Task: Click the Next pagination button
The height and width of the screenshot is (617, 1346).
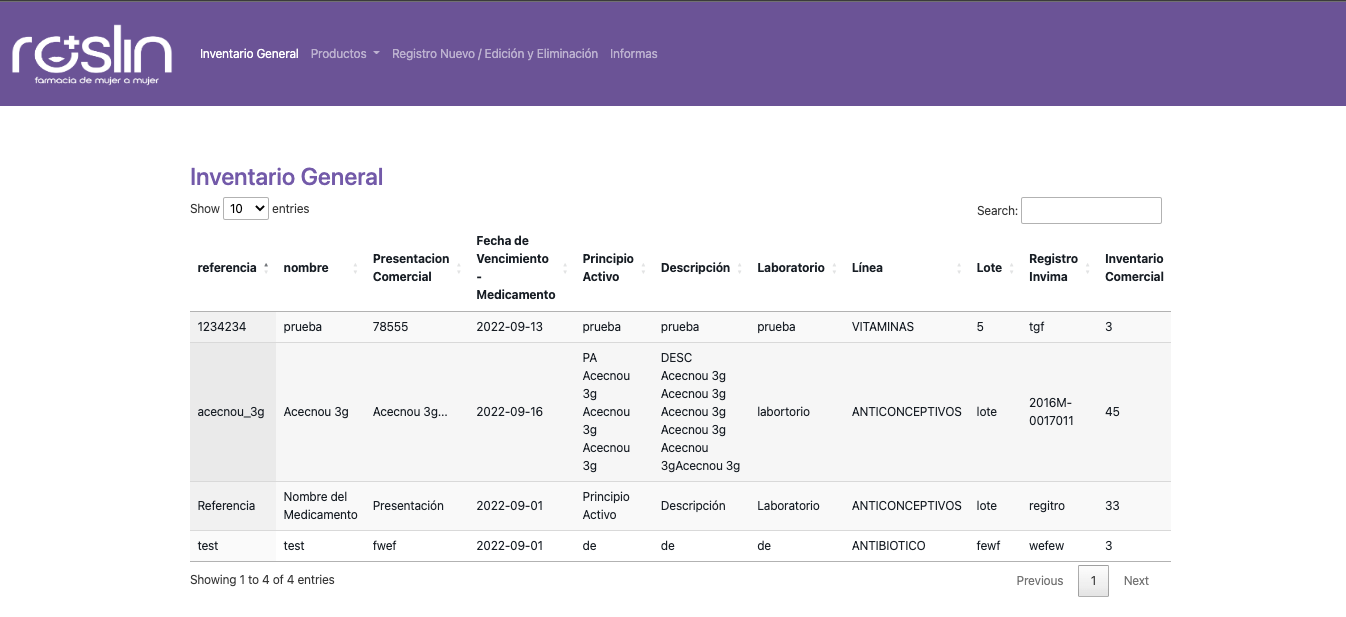Action: pos(1136,581)
